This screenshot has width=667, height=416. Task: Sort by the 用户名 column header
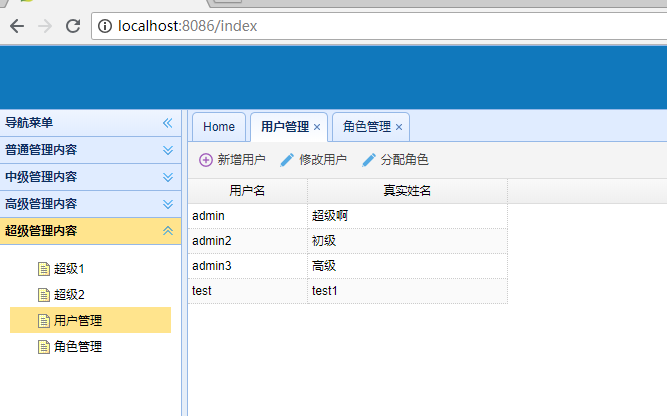click(x=247, y=191)
